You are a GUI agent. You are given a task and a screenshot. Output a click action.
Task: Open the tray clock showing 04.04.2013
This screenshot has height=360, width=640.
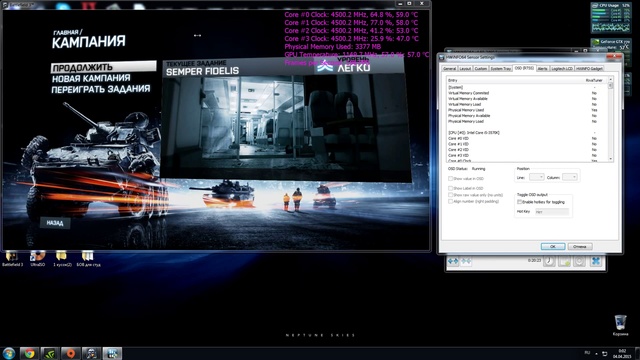pos(622,353)
